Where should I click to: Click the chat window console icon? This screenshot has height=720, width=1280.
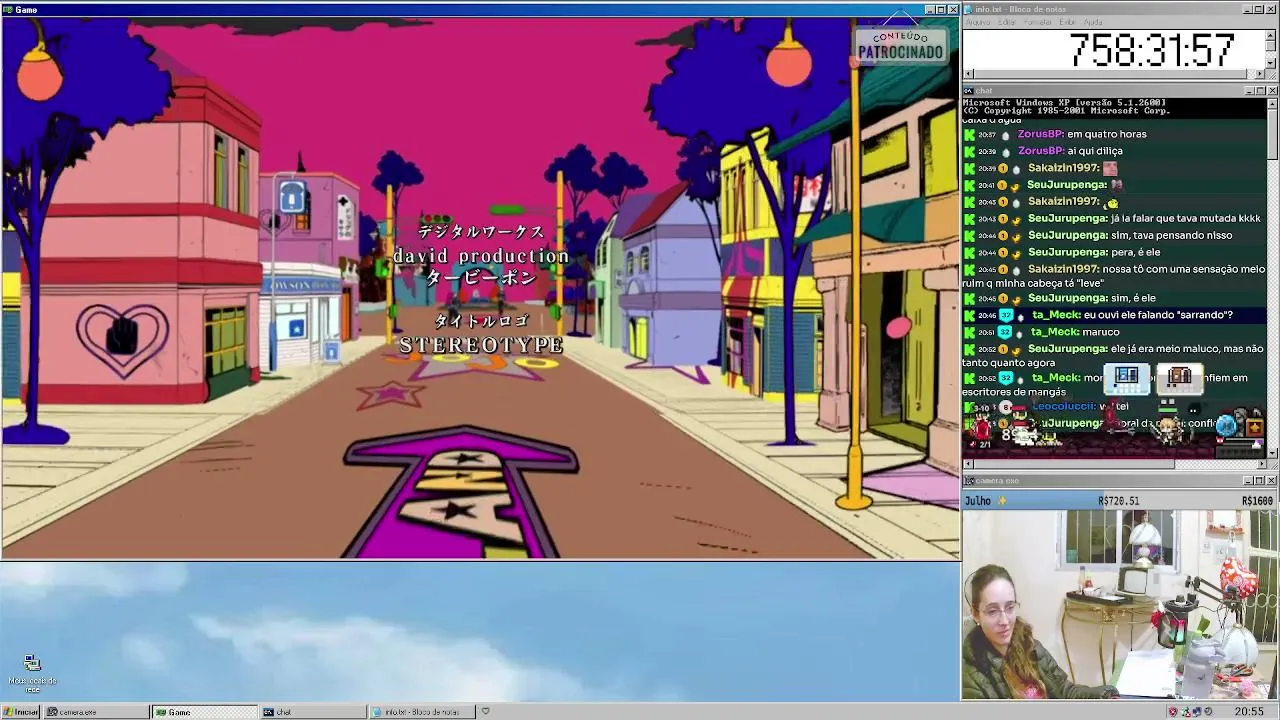tap(968, 91)
